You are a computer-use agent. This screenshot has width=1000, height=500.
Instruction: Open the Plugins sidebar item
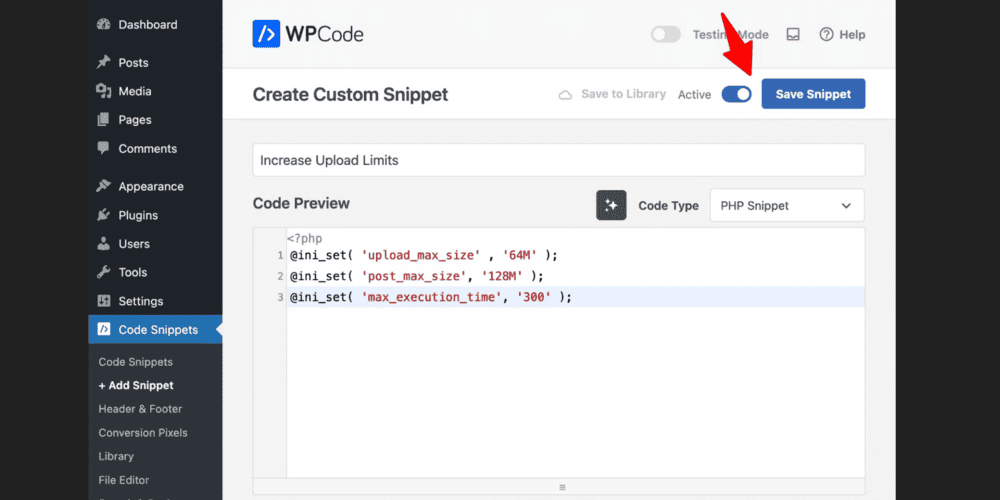pos(137,215)
